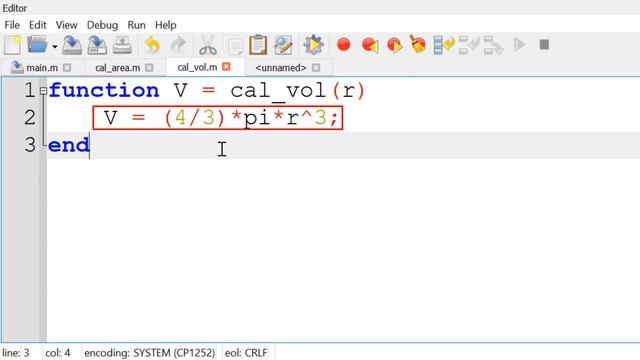Image resolution: width=640 pixels, height=360 pixels.
Task: Jump to previous breakpoint
Action: click(x=370, y=44)
